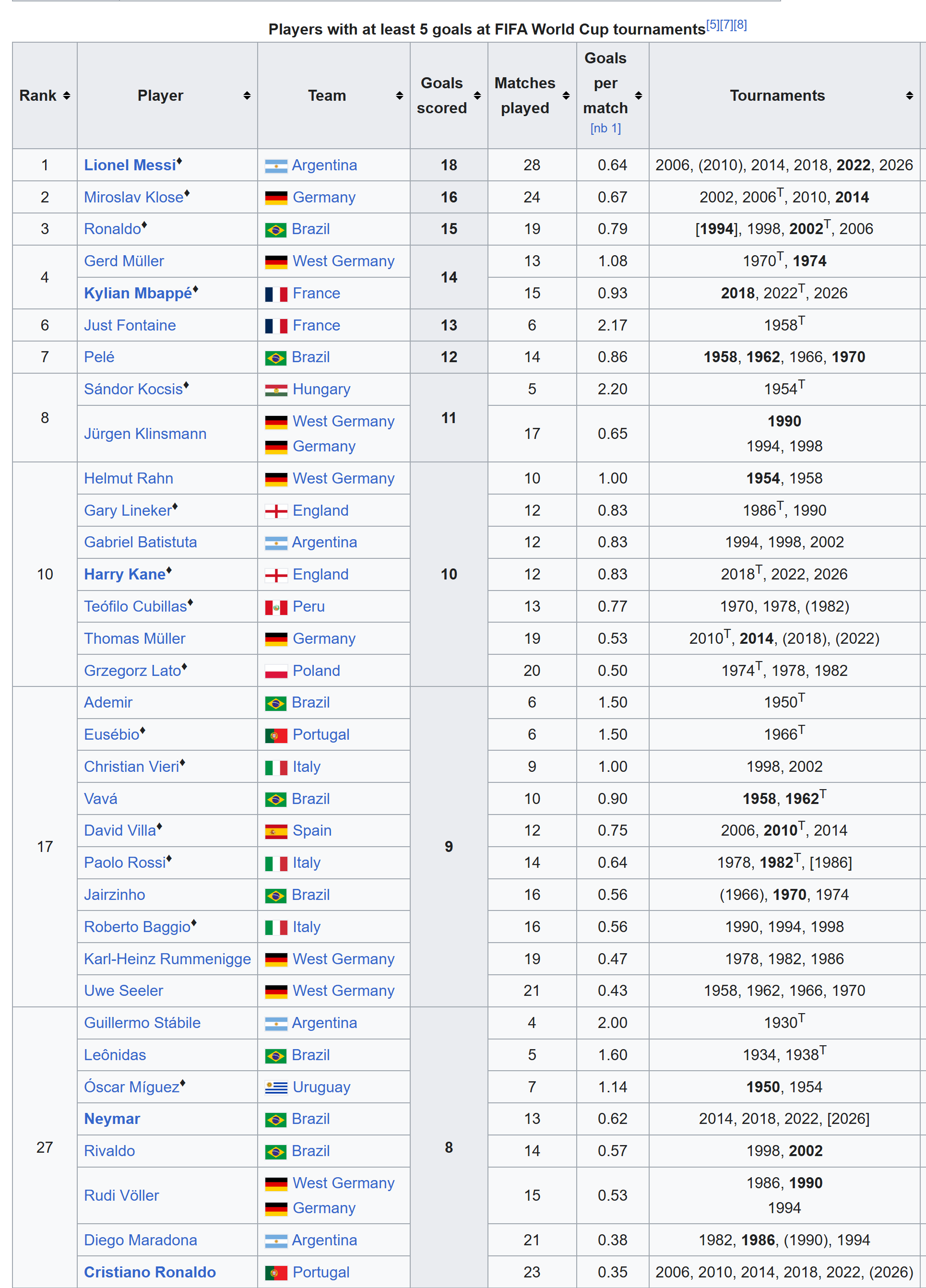
Task: Open the Poland team link
Action: (x=317, y=671)
